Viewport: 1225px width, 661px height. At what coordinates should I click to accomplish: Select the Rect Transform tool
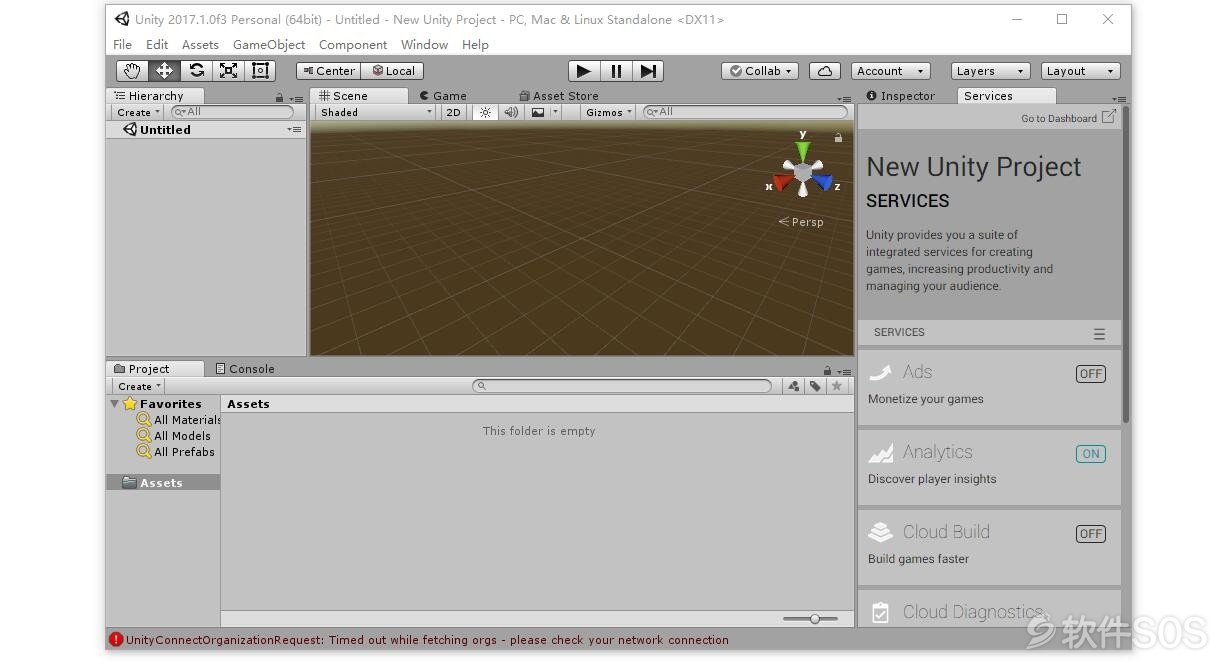[260, 70]
